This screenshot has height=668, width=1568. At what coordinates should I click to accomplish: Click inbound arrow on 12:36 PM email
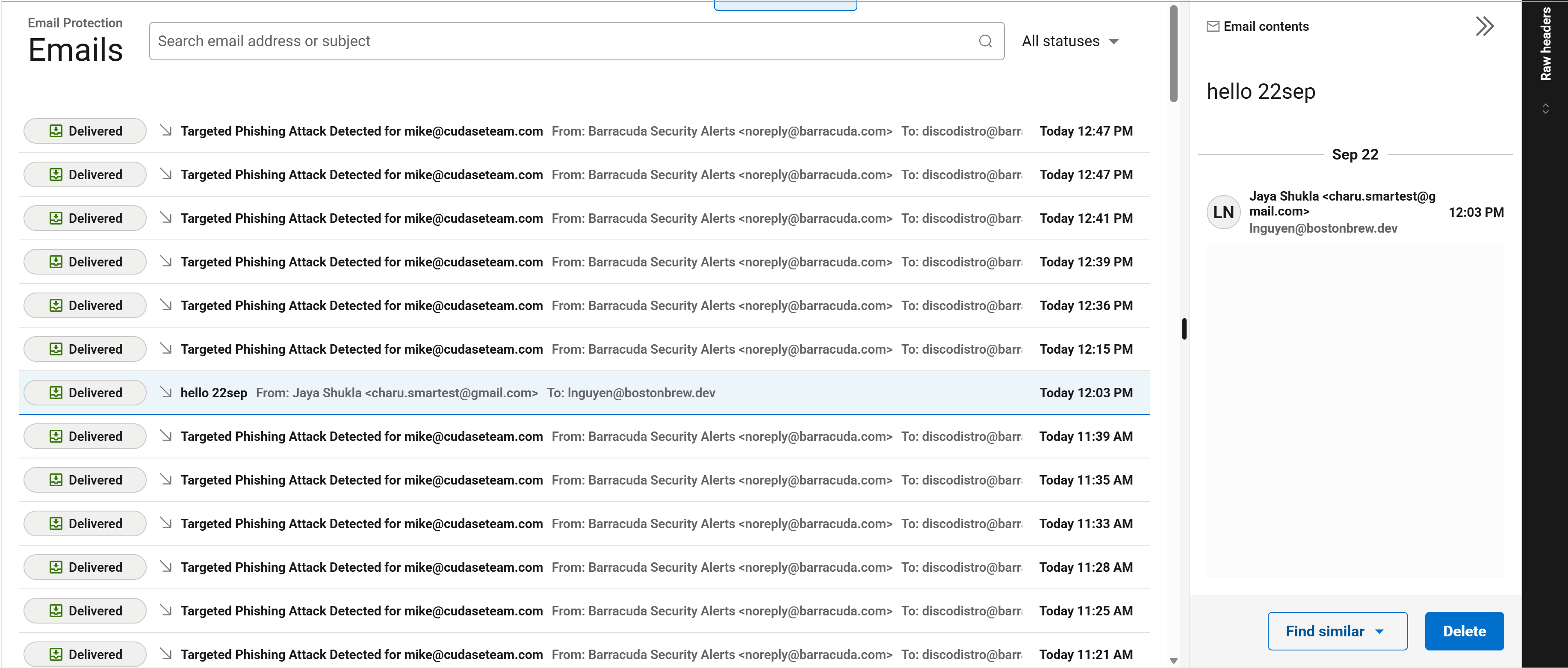point(165,305)
